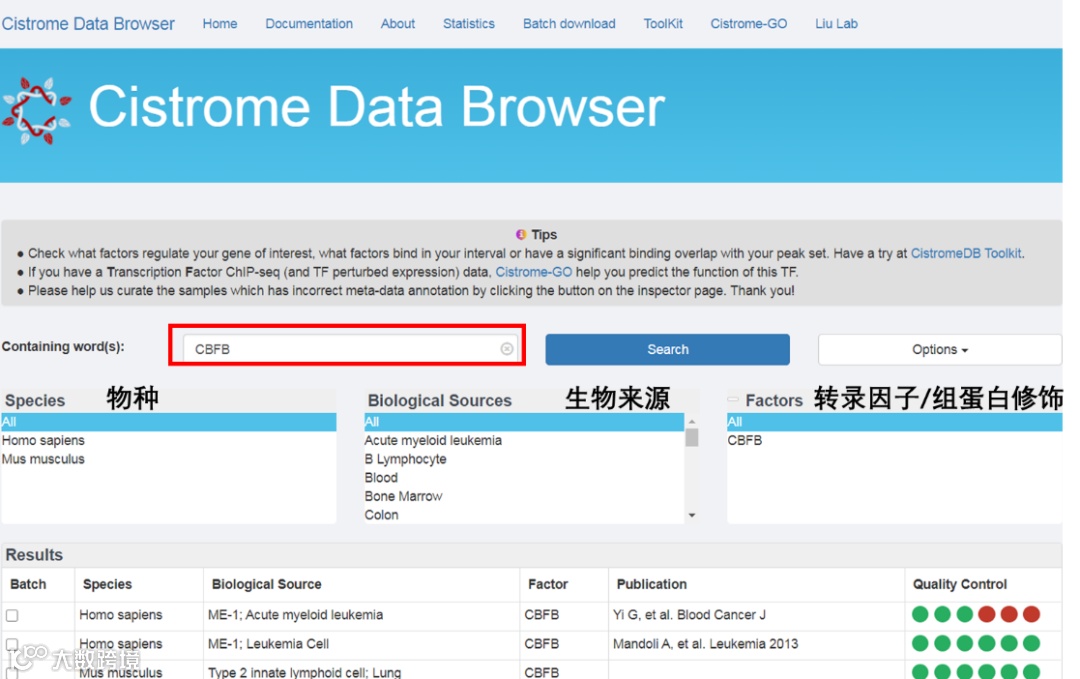The width and height of the screenshot is (1080, 679).
Task: Click the Tips info icon
Action: pos(521,235)
